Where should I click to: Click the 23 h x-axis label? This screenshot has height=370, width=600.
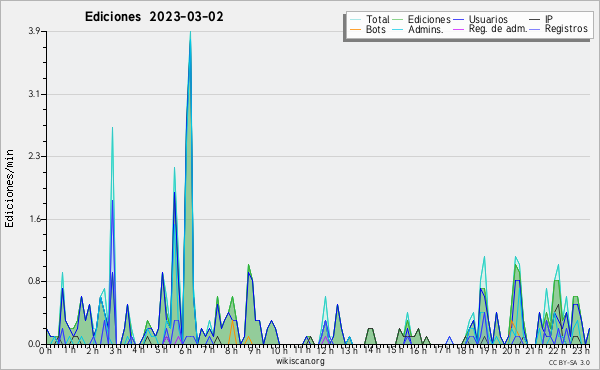[581, 350]
